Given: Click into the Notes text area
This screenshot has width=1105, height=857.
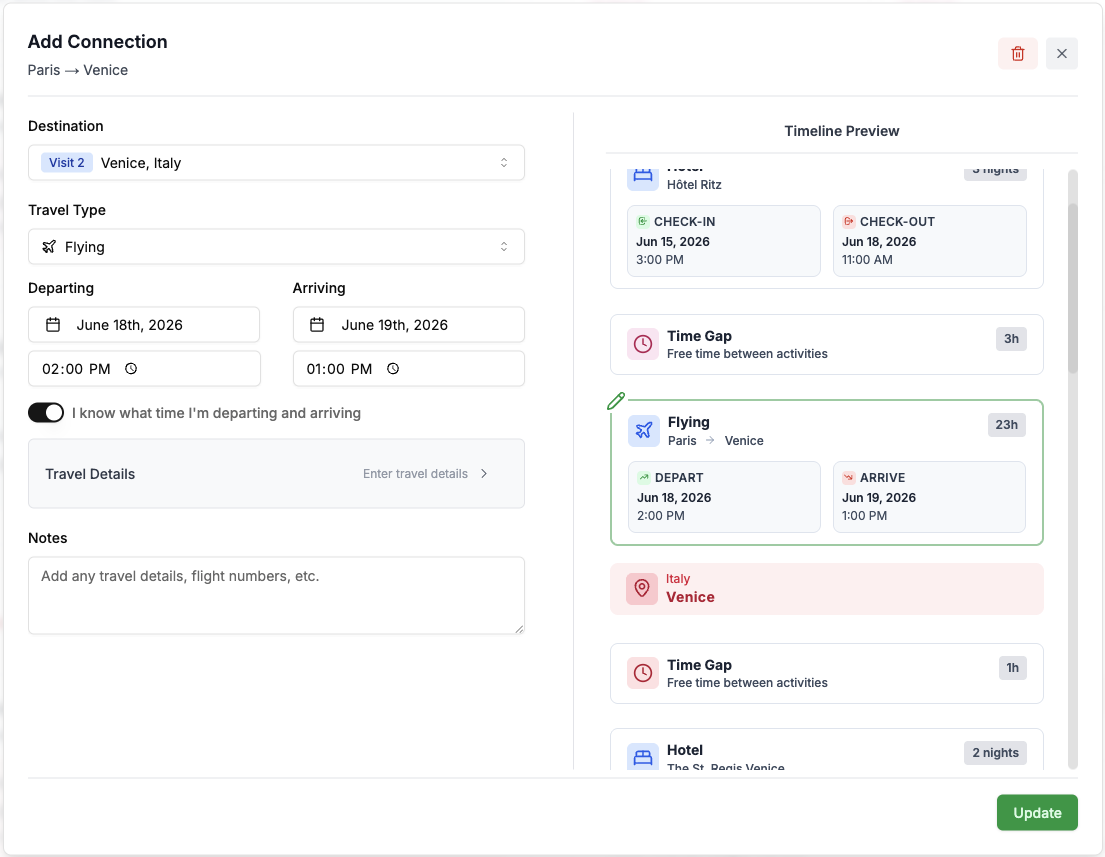Looking at the screenshot, I should (276, 596).
